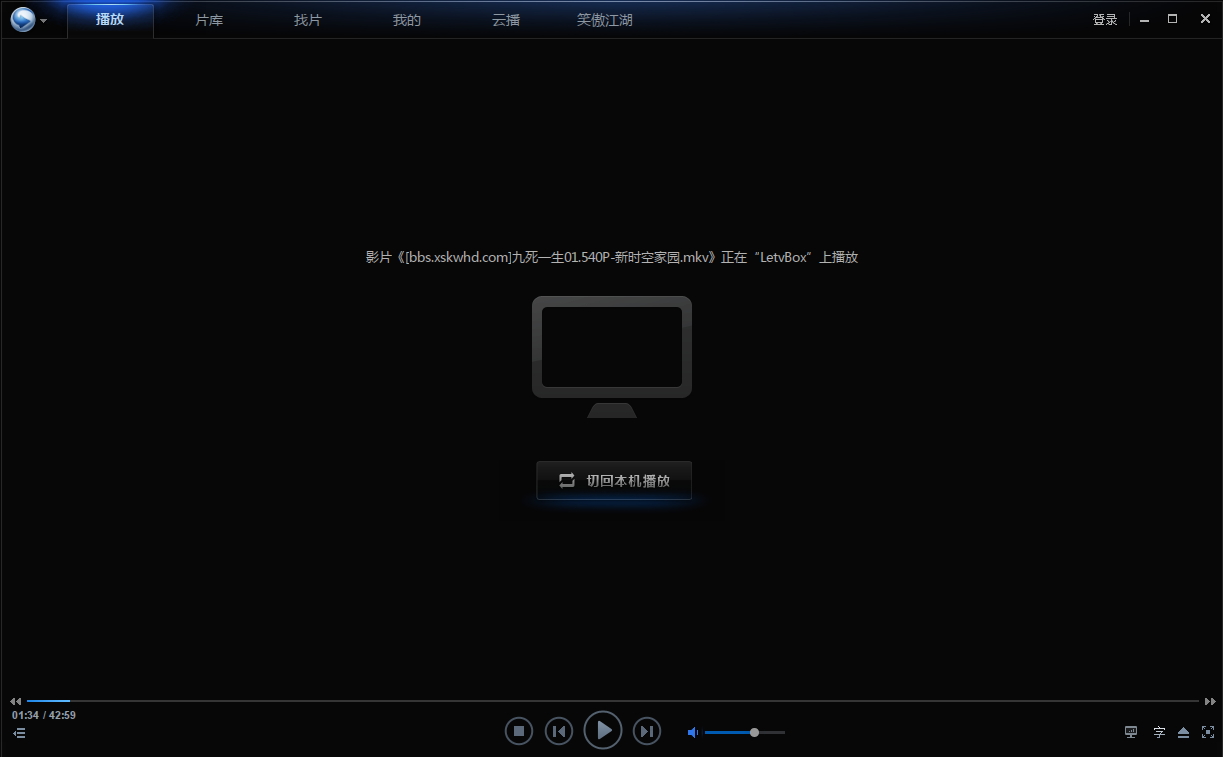Viewport: 1223px width, 757px height.
Task: Fast forward using the double-right arrow icon
Action: [x=1210, y=702]
